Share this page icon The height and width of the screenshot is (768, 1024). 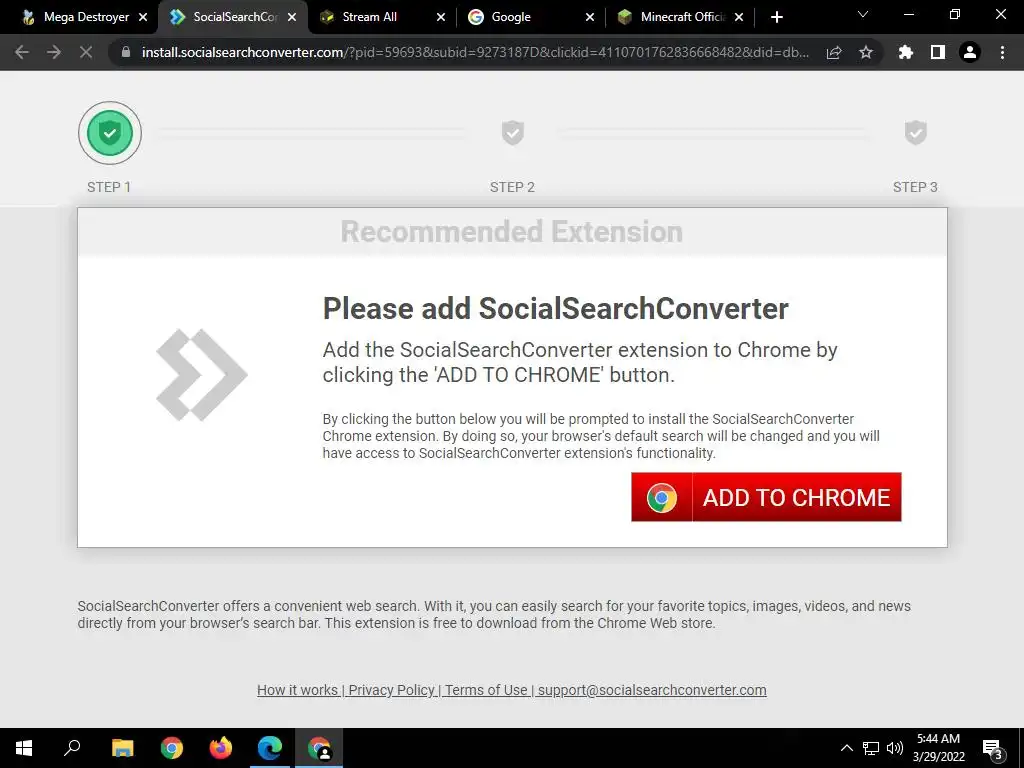click(x=834, y=52)
